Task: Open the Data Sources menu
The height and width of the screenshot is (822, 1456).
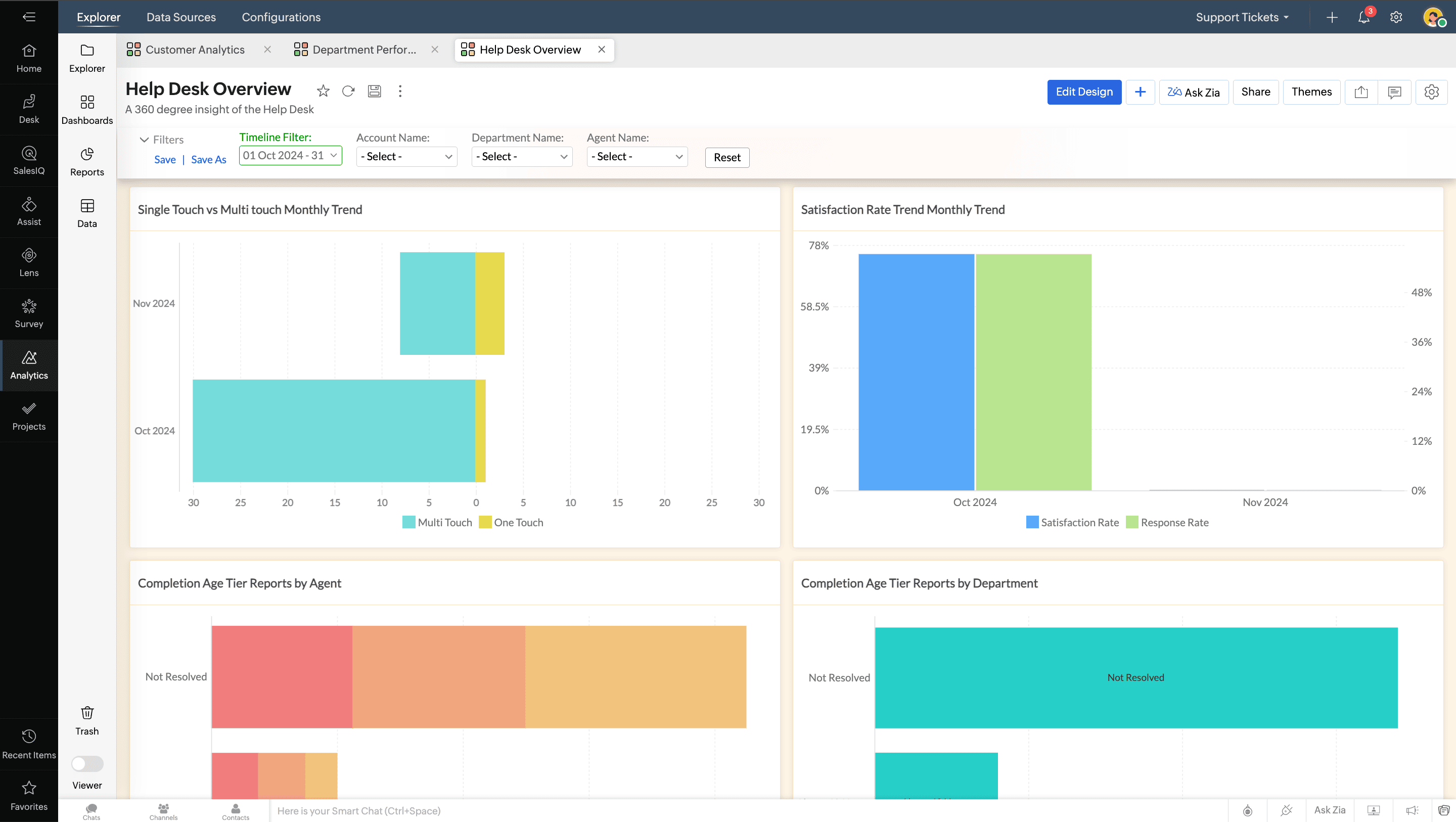Action: coord(181,17)
